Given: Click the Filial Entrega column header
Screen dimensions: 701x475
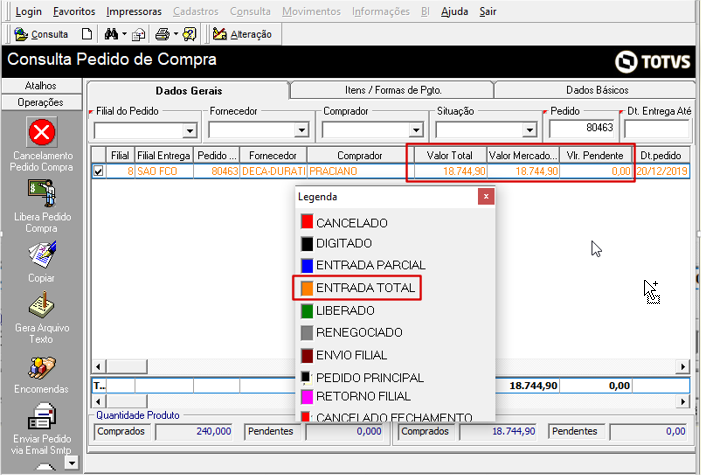Looking at the screenshot, I should pyautogui.click(x=164, y=155).
